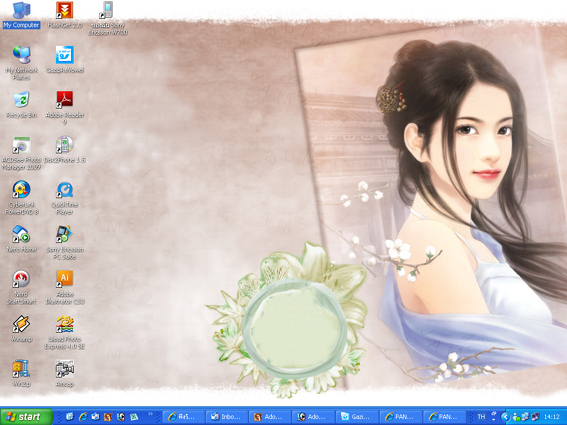Click Quick Launch Adobe icon beside Outlook Express icon
Screen dimensions: 567x425
point(108,417)
